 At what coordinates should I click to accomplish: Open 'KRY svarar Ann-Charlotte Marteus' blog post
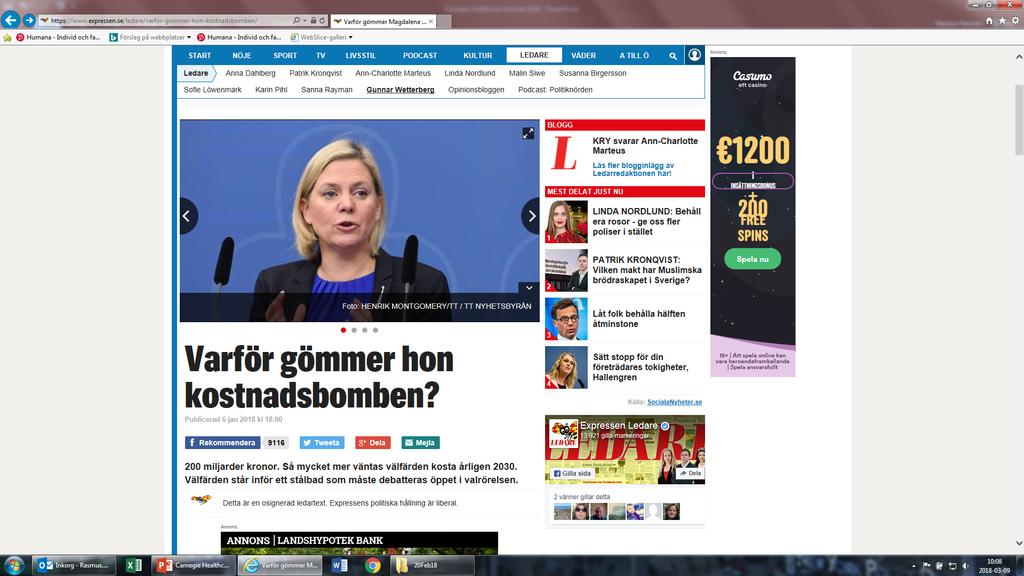(645, 146)
